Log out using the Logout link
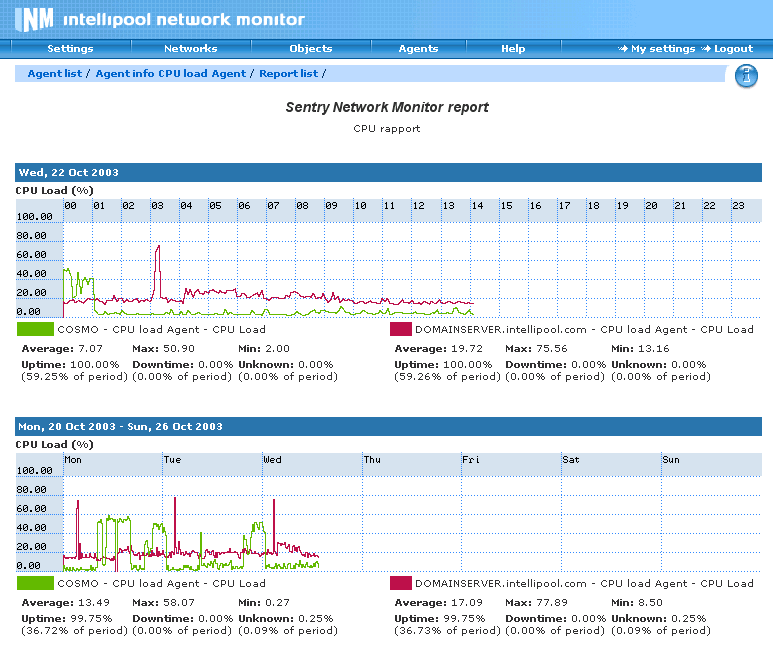773x658 pixels. click(x=733, y=49)
